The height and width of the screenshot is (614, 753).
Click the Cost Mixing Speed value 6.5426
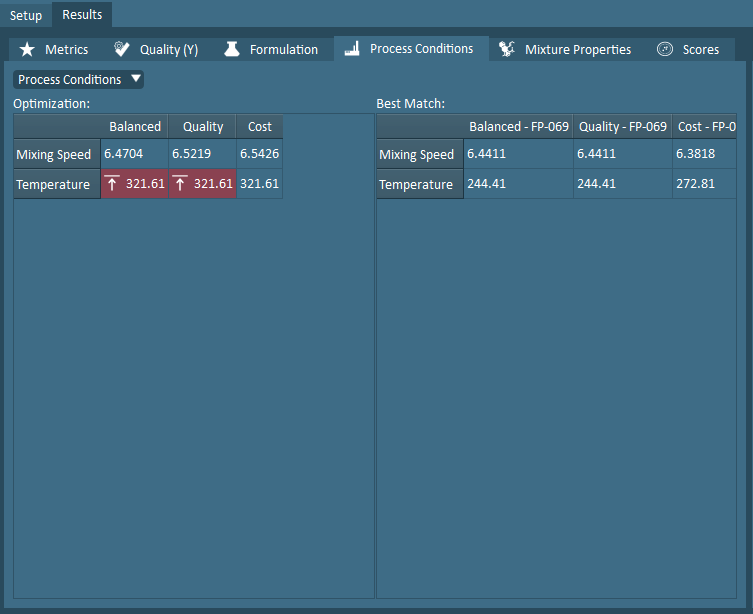coord(259,155)
